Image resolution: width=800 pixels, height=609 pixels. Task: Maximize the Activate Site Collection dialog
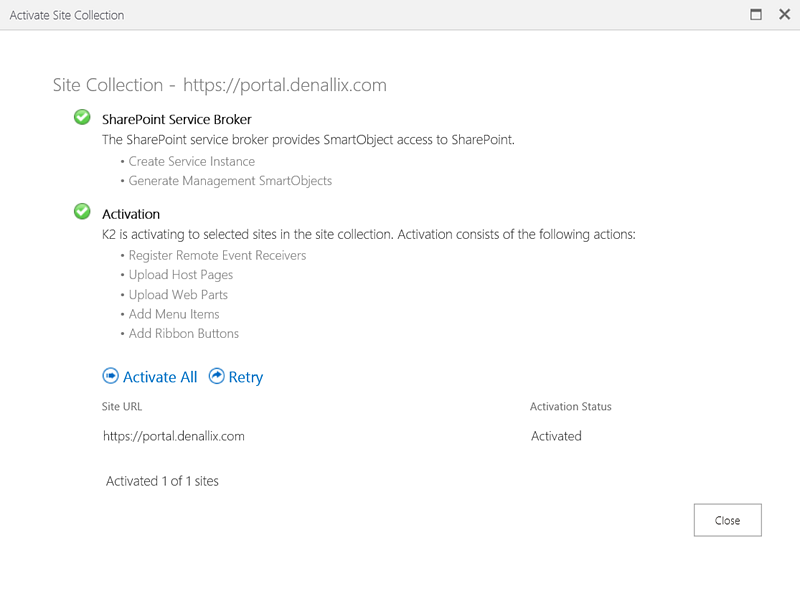[757, 15]
